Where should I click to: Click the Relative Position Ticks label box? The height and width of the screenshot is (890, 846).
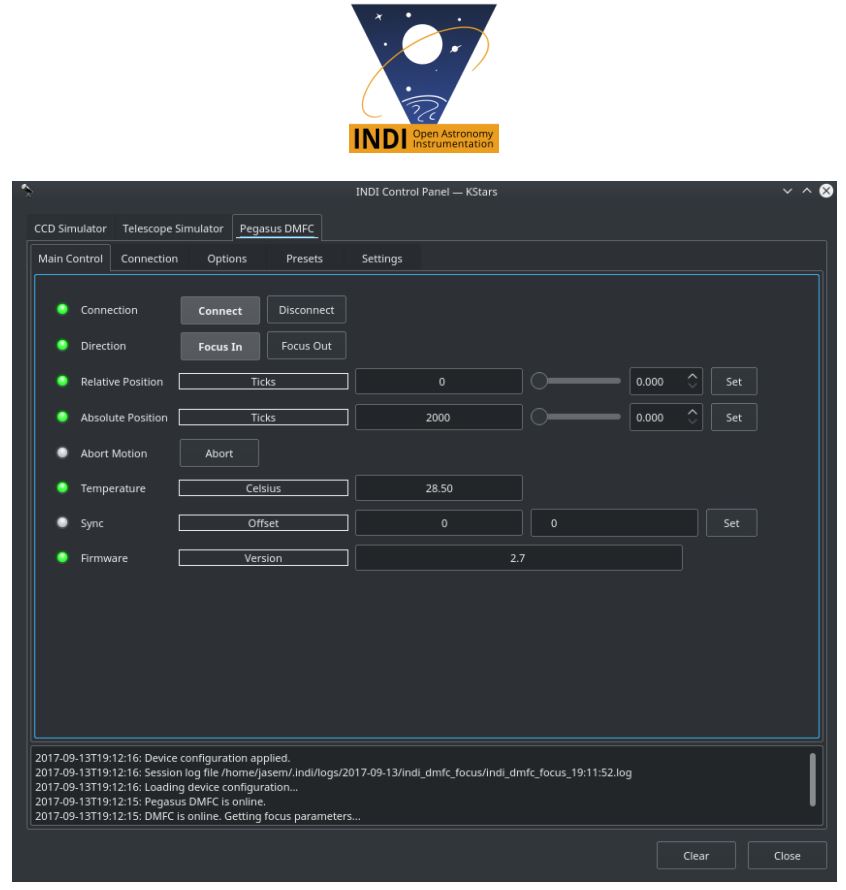263,381
